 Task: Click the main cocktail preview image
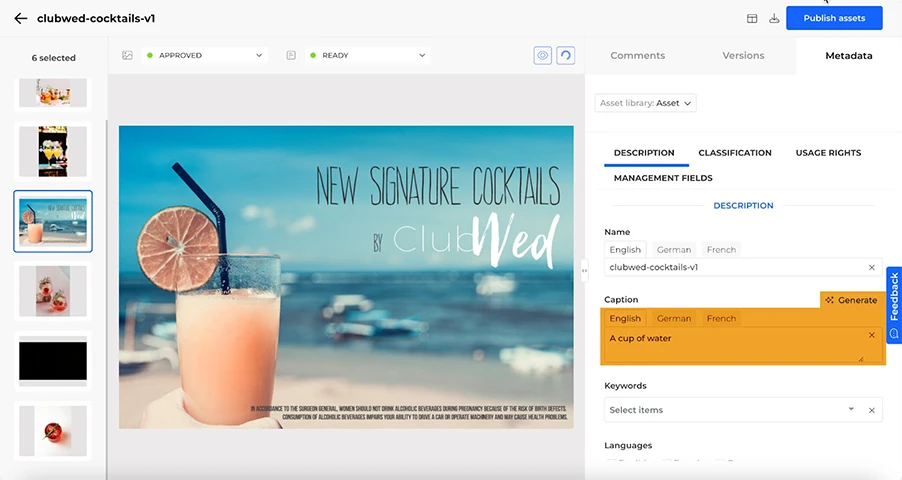pyautogui.click(x=346, y=277)
